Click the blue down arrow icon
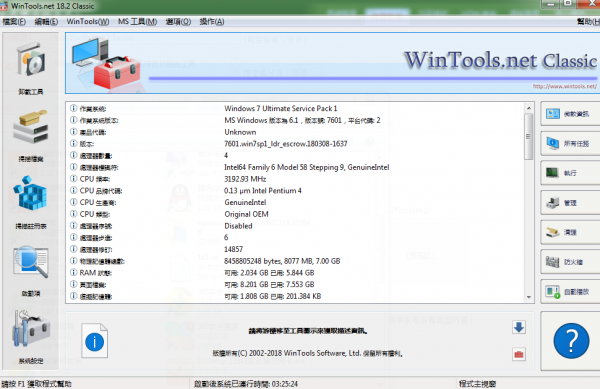Viewport: 600px width, 389px height. 519,327
